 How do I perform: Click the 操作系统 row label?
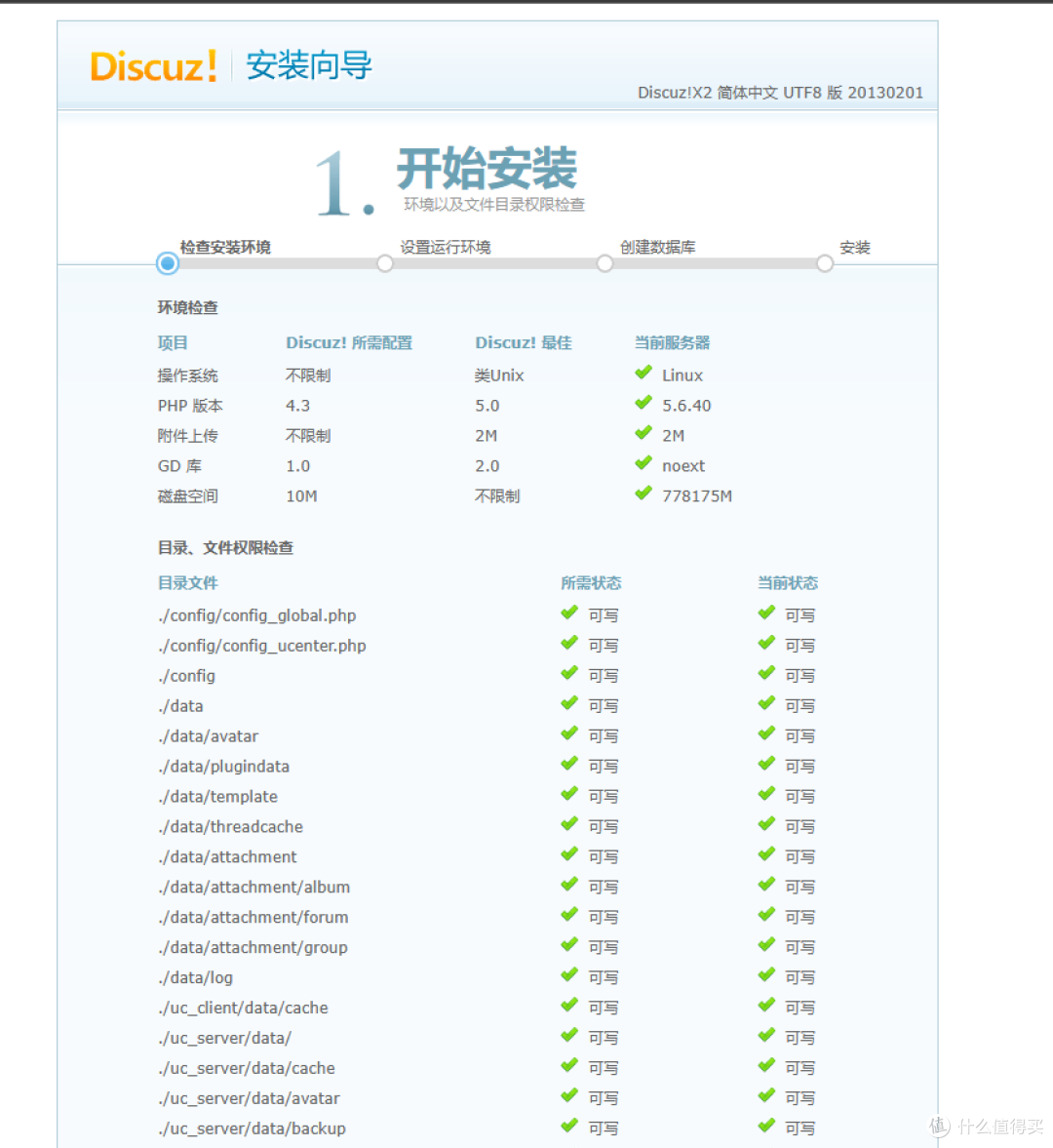(188, 376)
